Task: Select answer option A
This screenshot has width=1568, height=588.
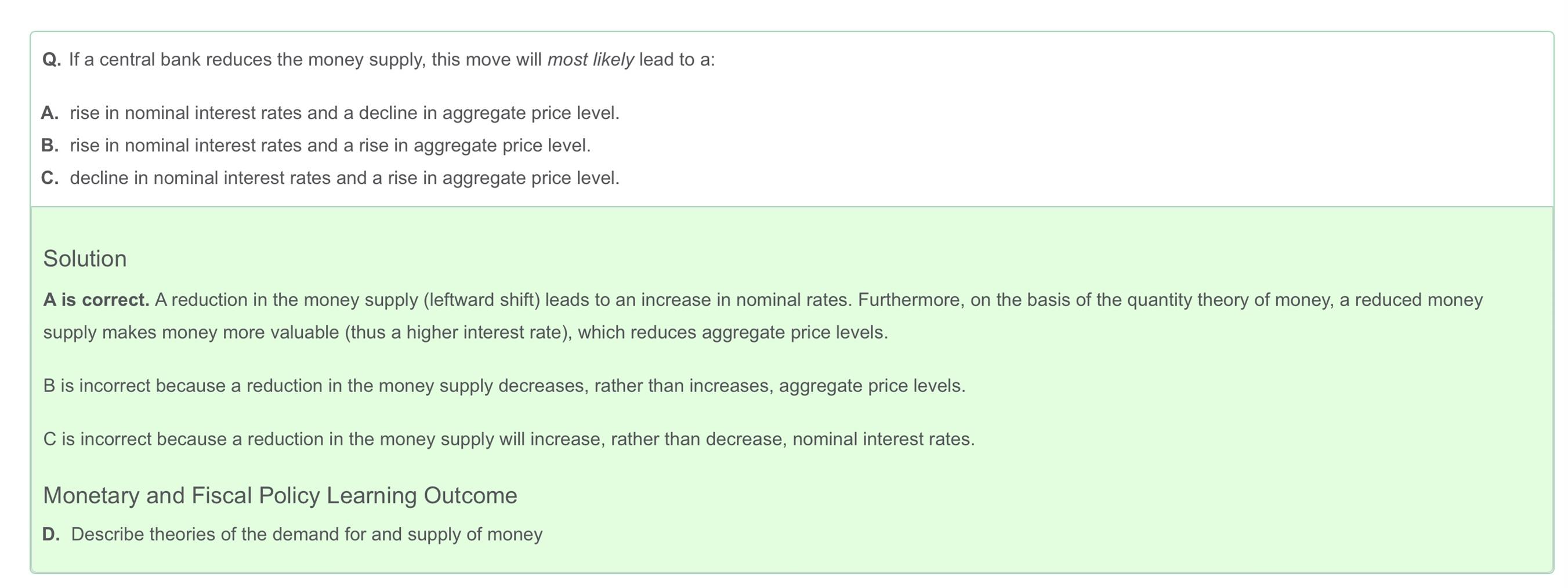Action: (x=330, y=113)
